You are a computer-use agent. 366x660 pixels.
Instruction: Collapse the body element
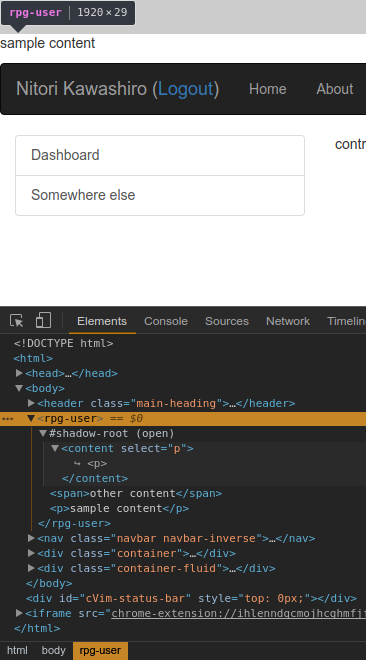pos(19,388)
